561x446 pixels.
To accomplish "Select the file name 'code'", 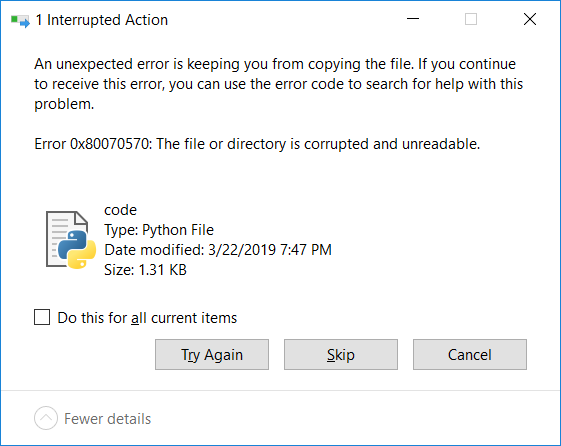I will tap(120, 210).
